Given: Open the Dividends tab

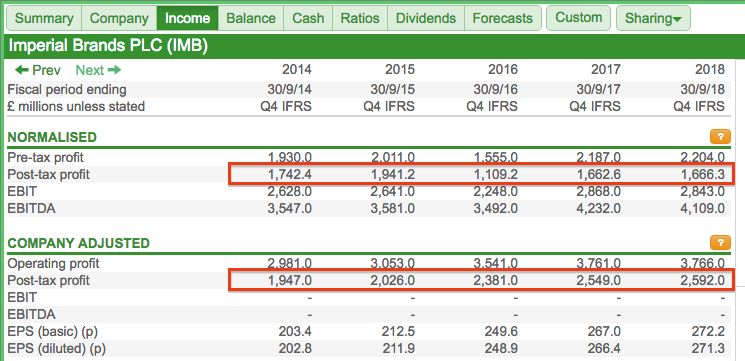Looking at the screenshot, I should coord(426,18).
